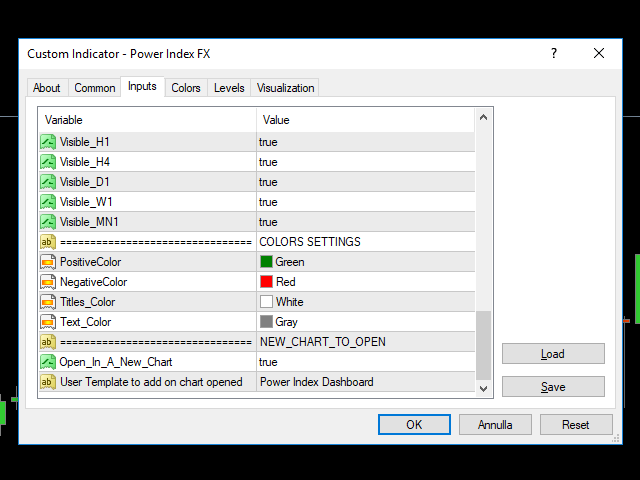Open the Visualization tab
The height and width of the screenshot is (480, 640).
coord(285,88)
